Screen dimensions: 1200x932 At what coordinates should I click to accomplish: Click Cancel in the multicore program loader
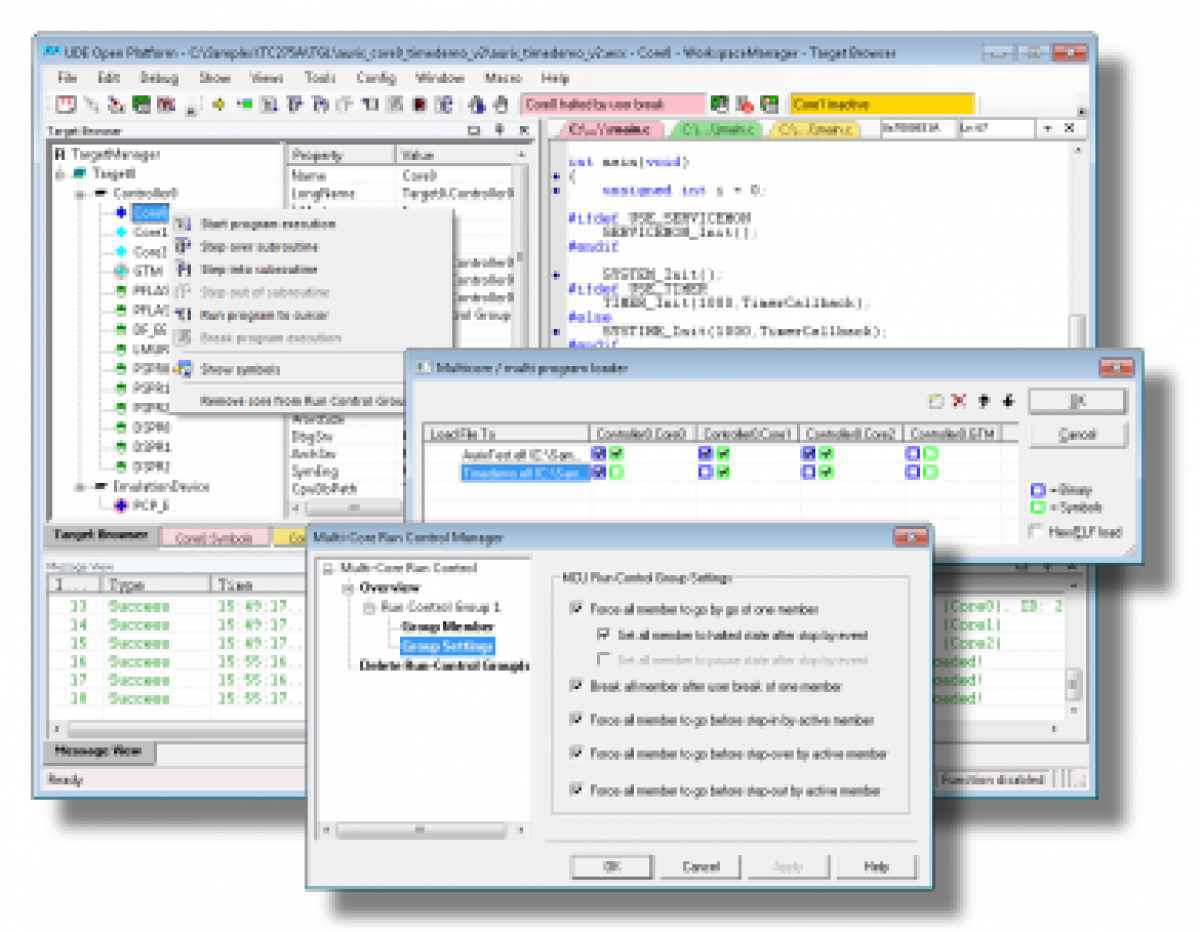(1077, 433)
